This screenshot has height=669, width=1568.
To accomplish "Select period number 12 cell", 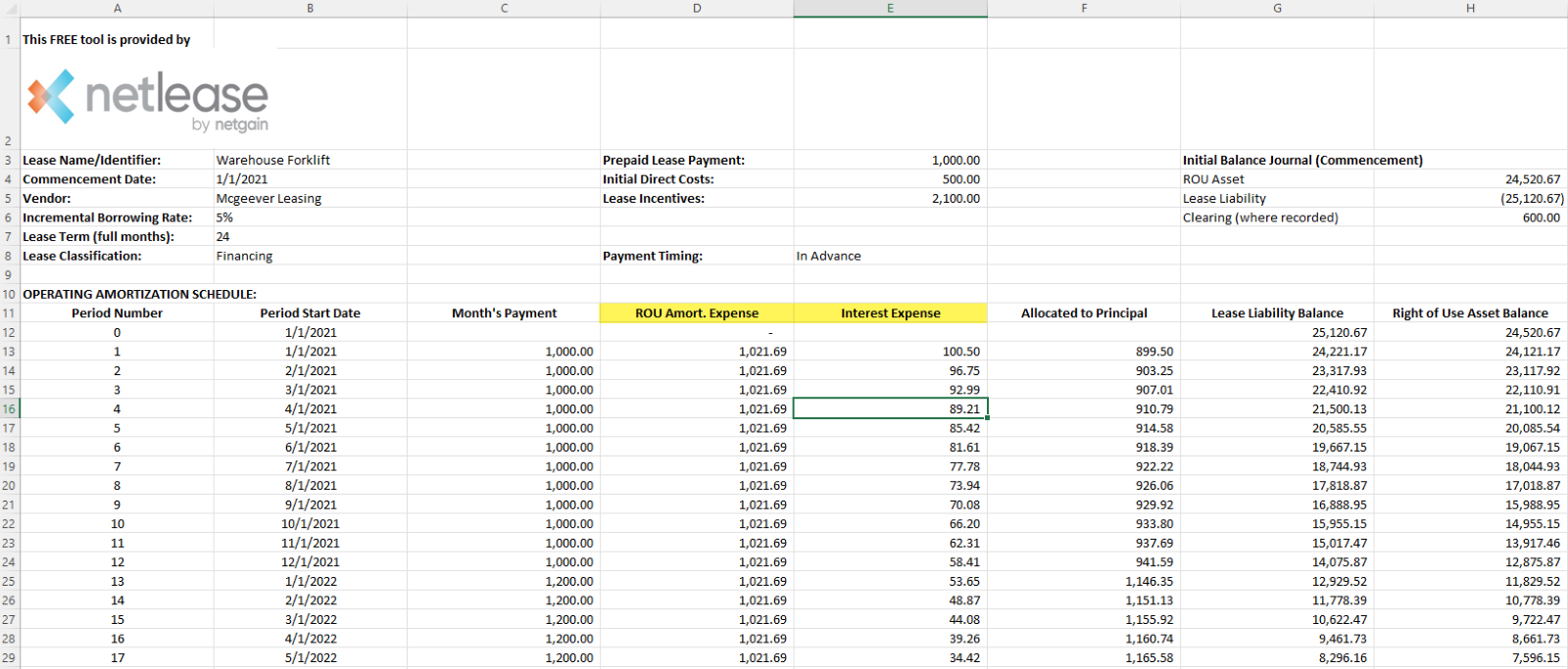I will [117, 562].
